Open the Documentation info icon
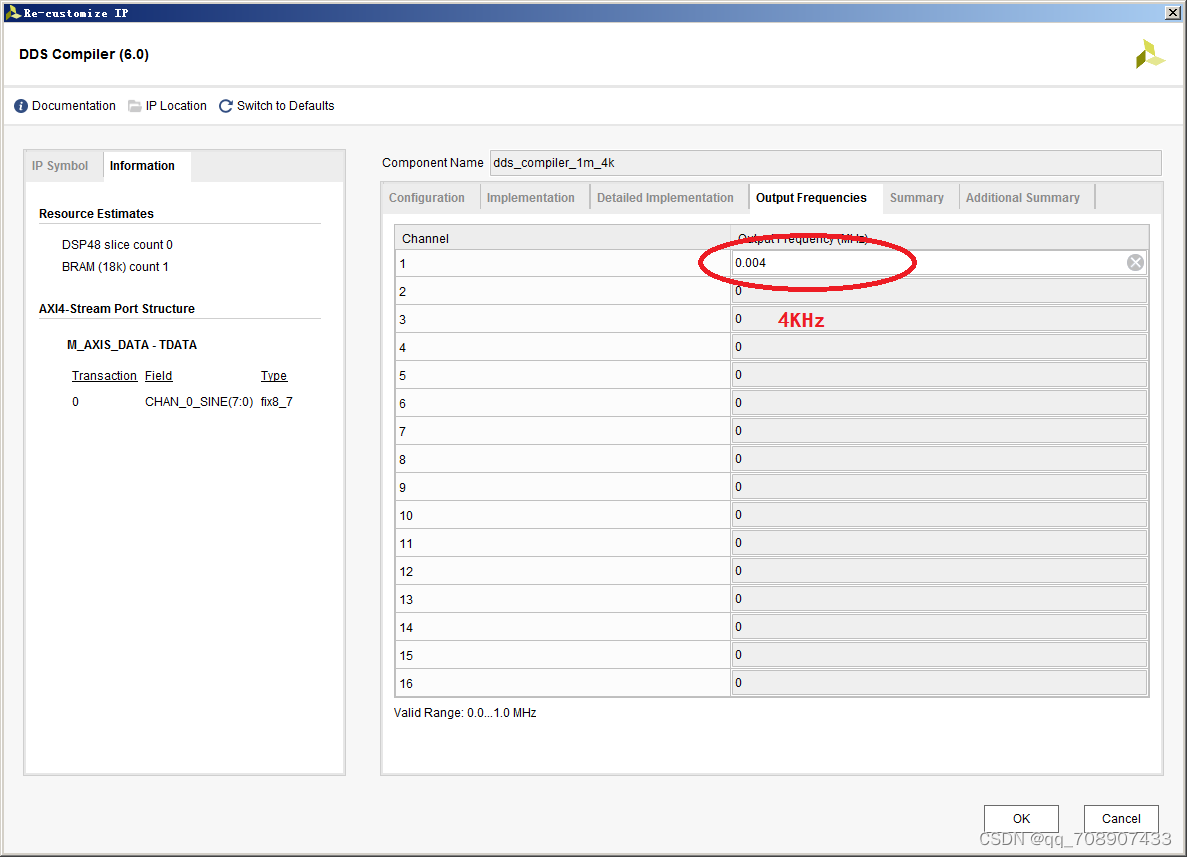Image resolution: width=1187 pixels, height=857 pixels. pyautogui.click(x=21, y=106)
